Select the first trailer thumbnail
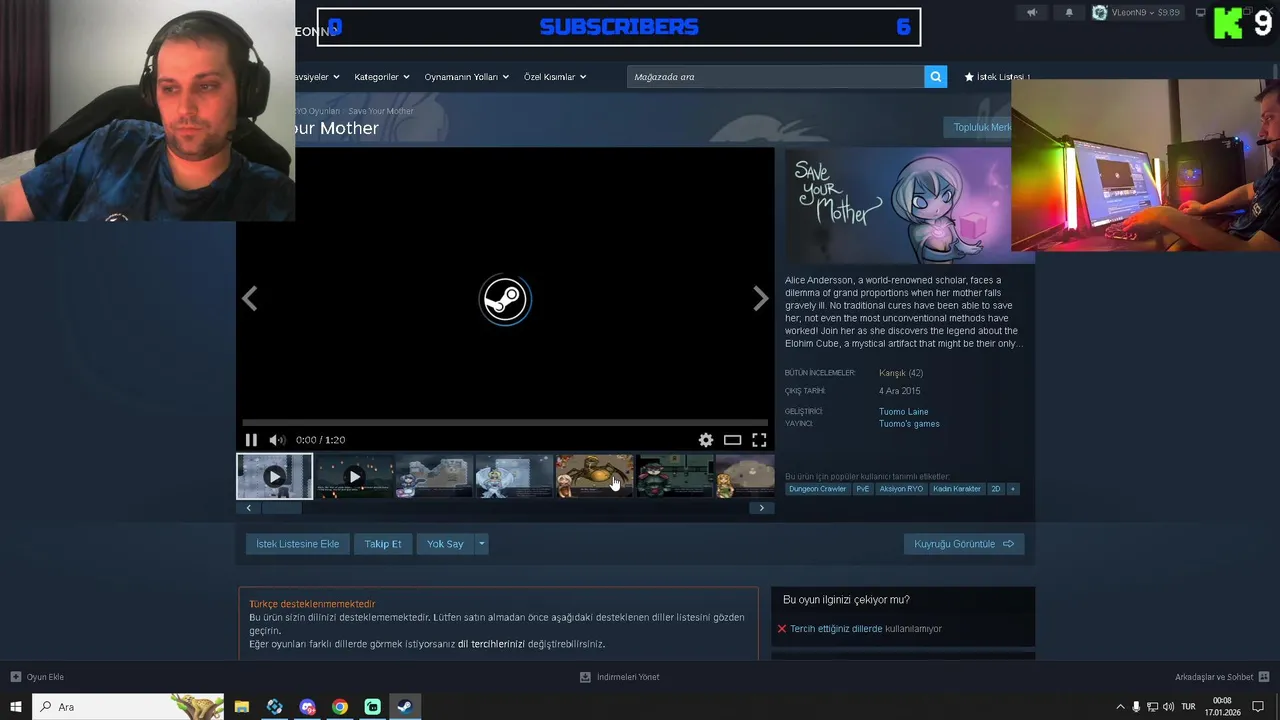The height and width of the screenshot is (720, 1280). pos(274,477)
